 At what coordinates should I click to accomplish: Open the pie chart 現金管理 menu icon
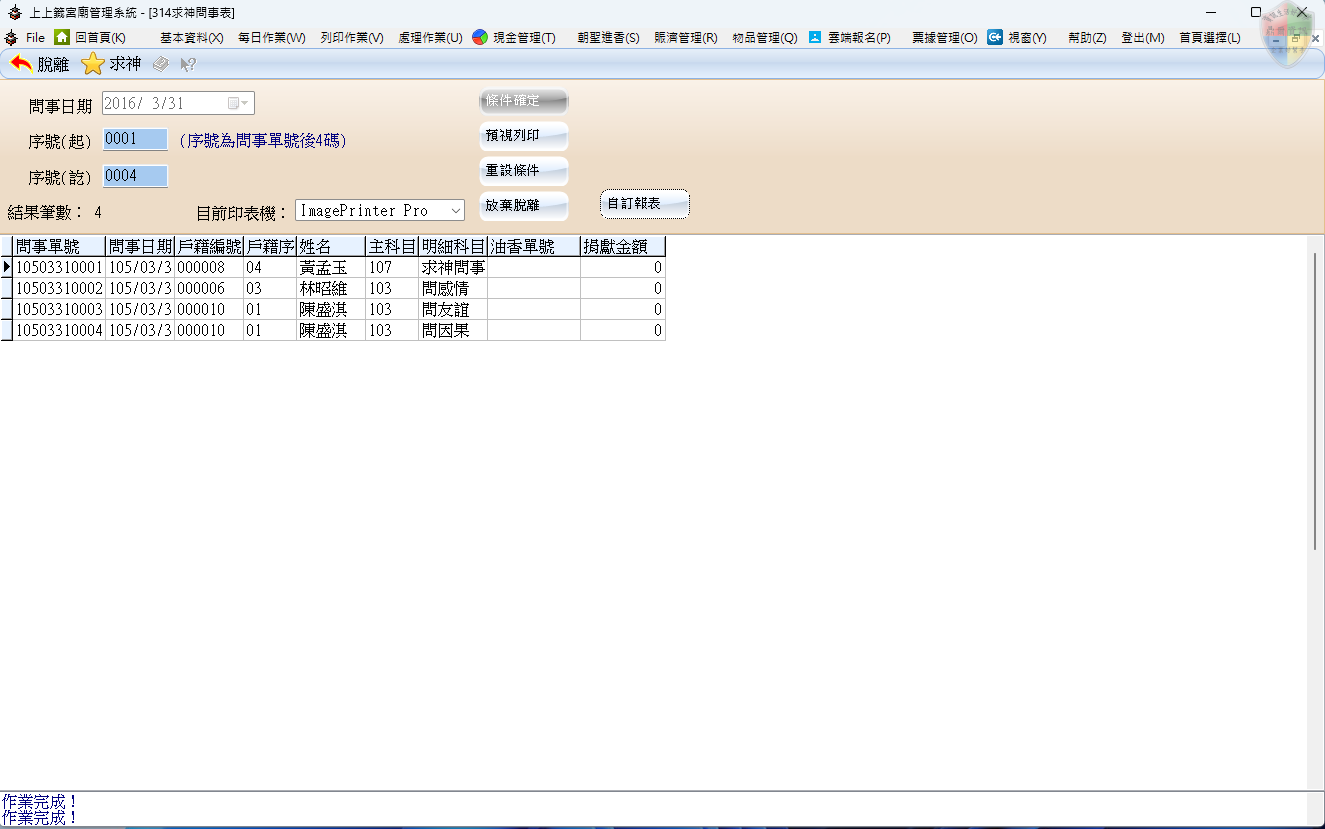(480, 37)
